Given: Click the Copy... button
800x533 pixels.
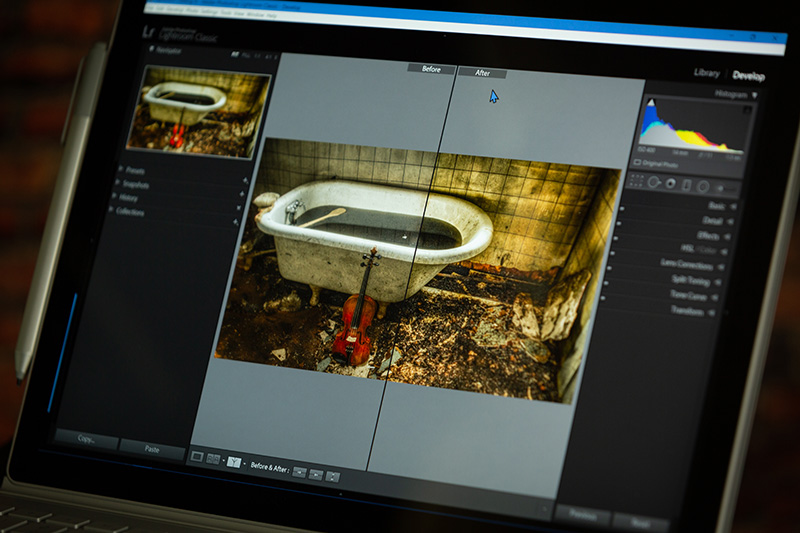Looking at the screenshot, I should pos(86,439).
